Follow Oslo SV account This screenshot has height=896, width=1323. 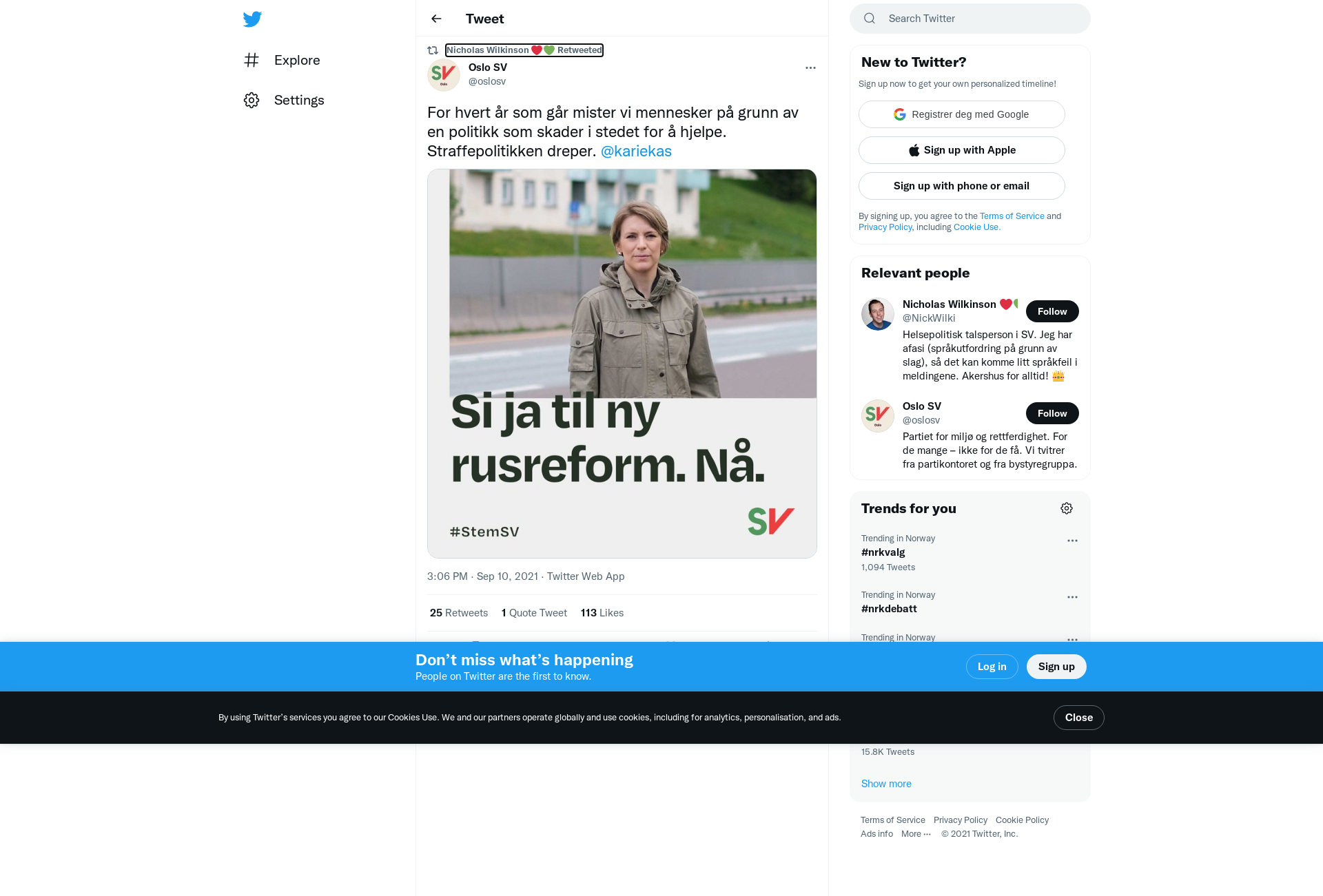1052,413
